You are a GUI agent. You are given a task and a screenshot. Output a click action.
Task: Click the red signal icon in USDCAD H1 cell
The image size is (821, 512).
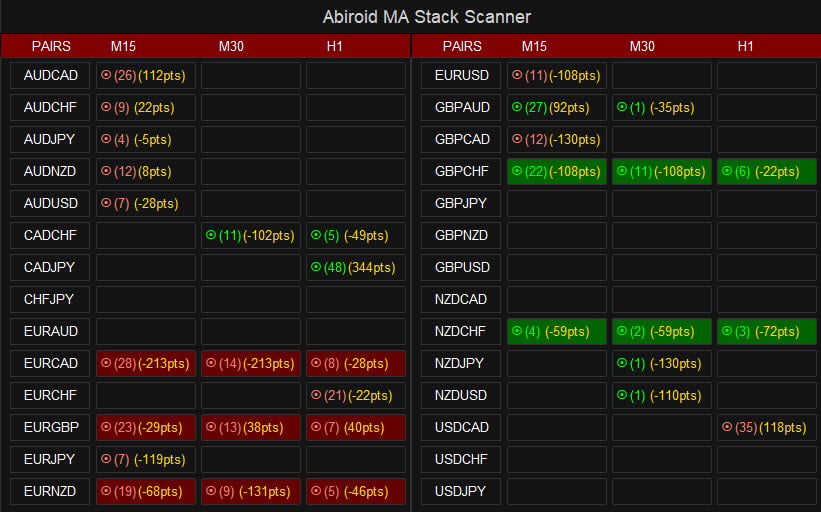727,427
